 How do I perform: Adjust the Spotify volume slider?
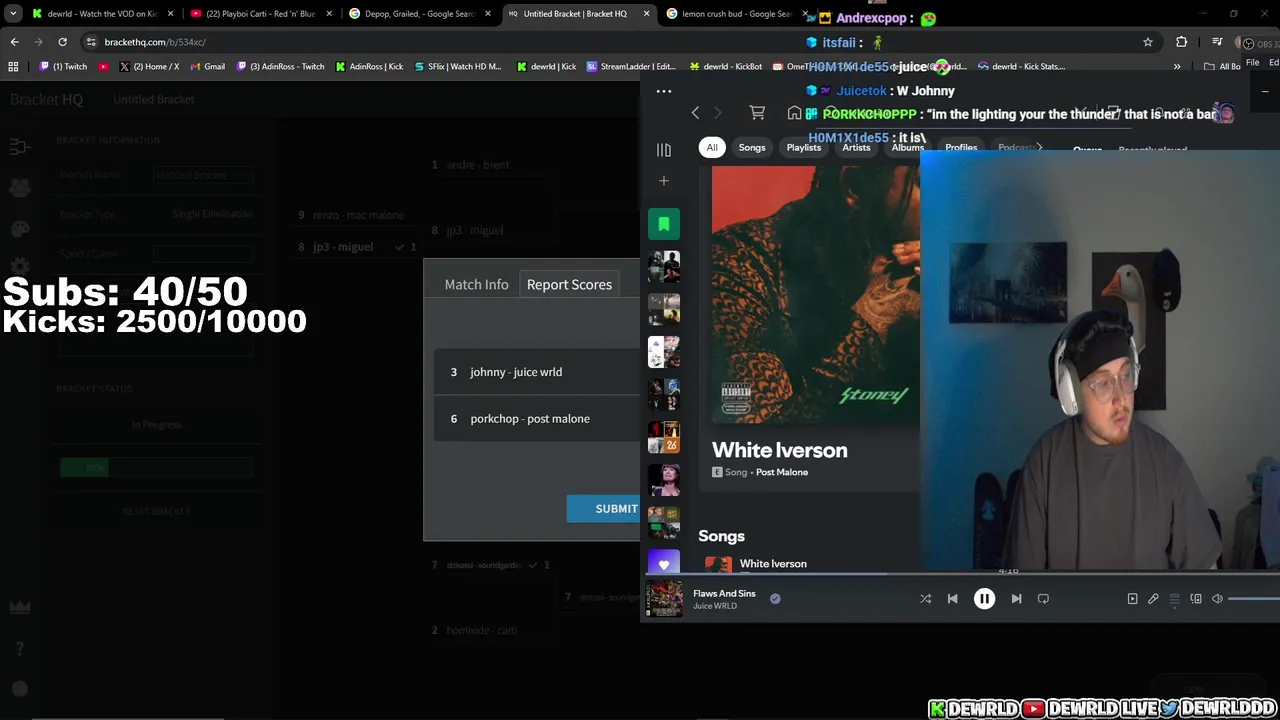pos(1254,598)
